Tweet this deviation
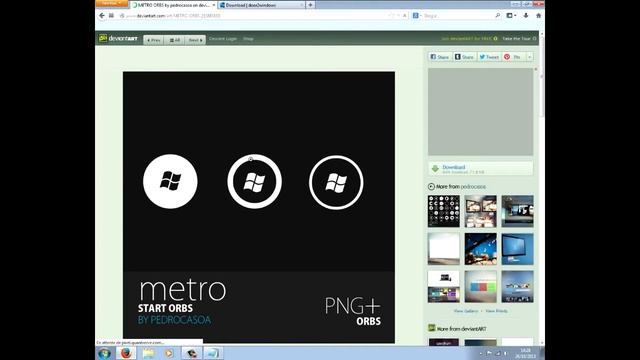The width and height of the screenshot is (640, 360). (489, 57)
